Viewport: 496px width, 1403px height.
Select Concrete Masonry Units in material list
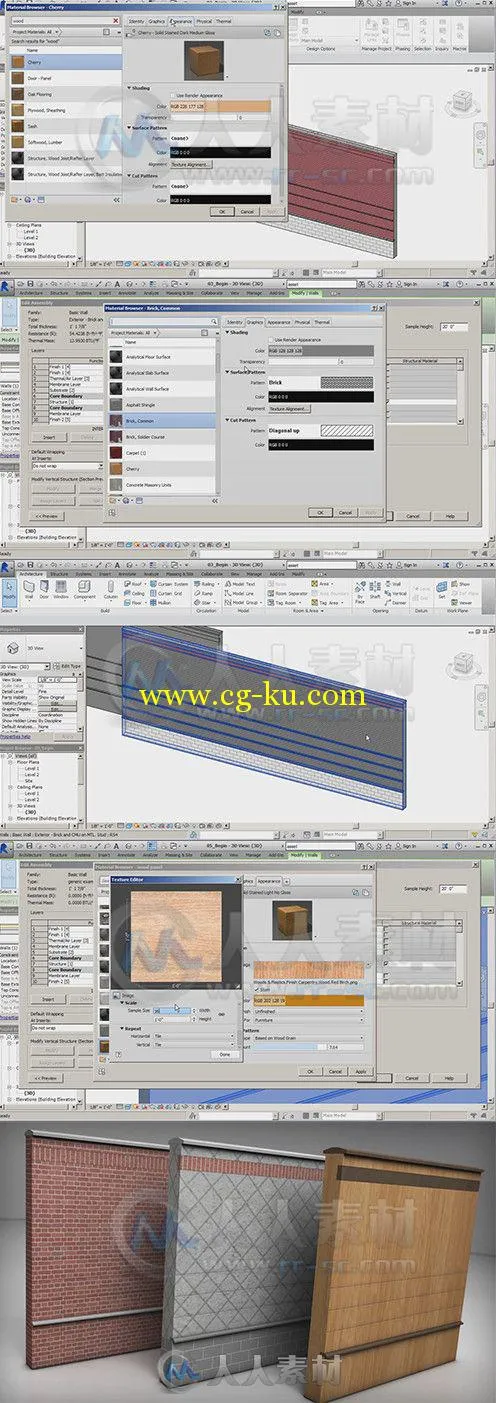coord(161,485)
